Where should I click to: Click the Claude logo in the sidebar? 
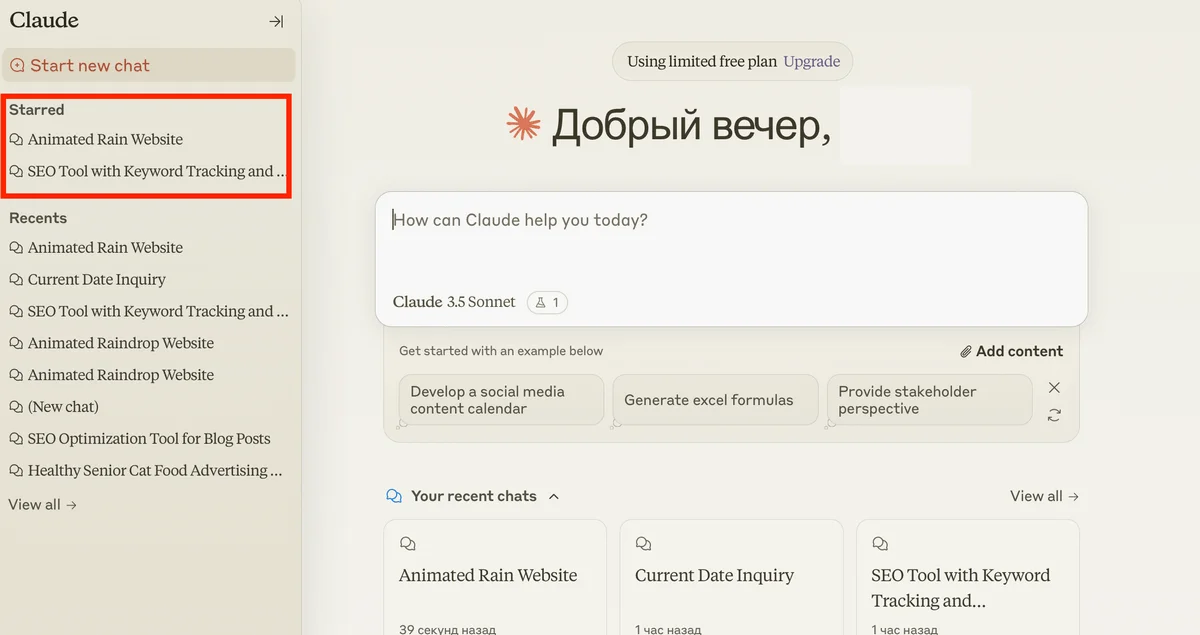(44, 20)
